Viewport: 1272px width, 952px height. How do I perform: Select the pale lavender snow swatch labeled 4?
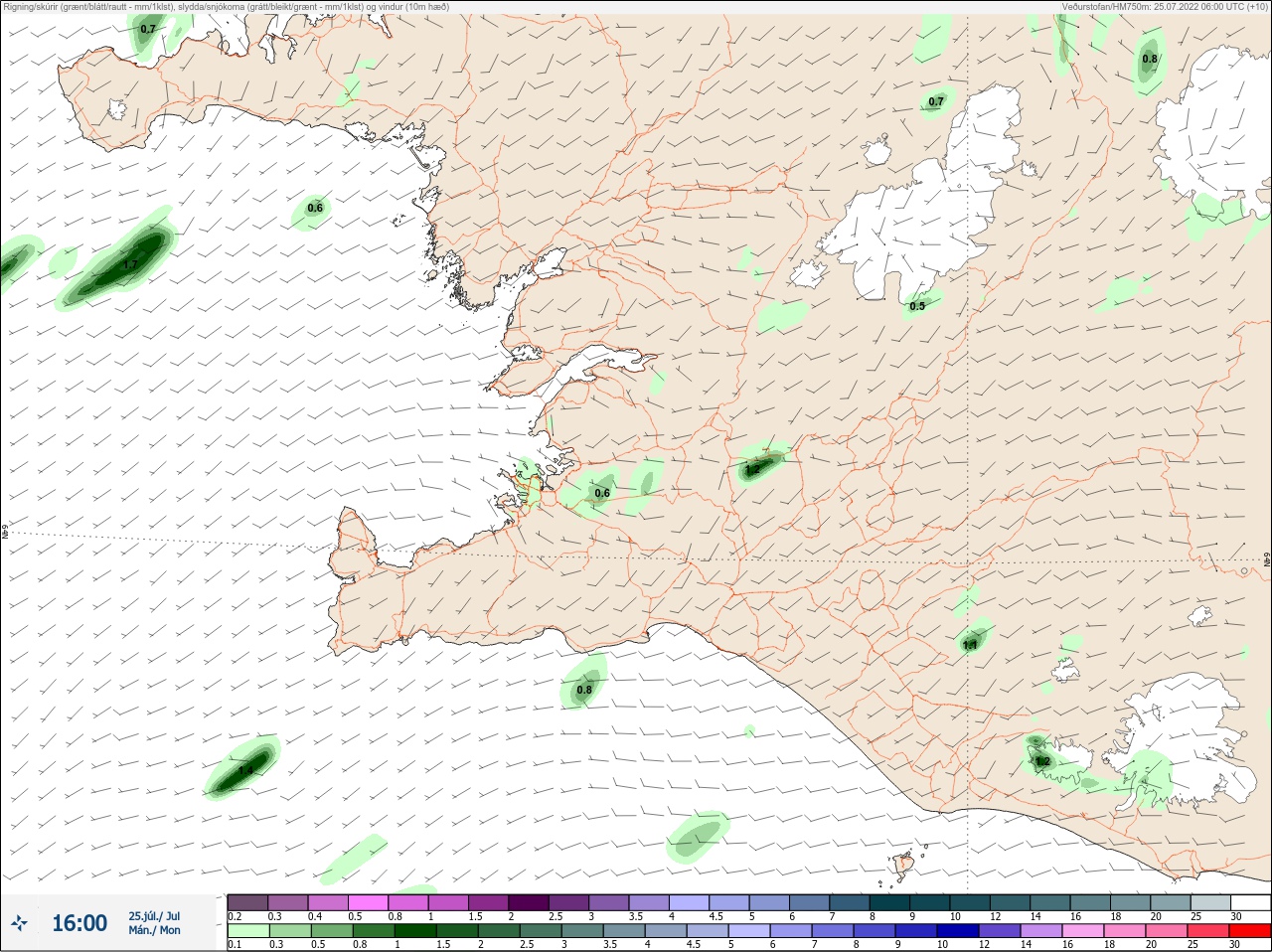[689, 902]
